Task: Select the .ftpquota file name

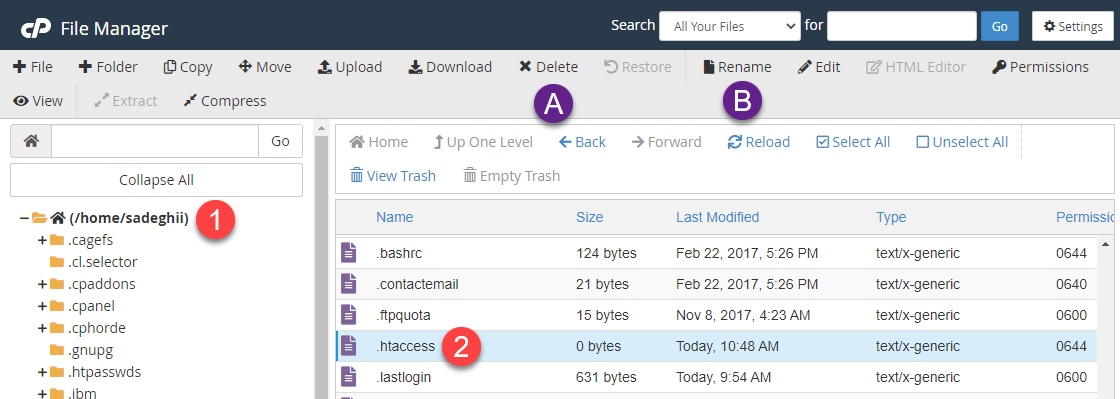Action: (x=404, y=315)
